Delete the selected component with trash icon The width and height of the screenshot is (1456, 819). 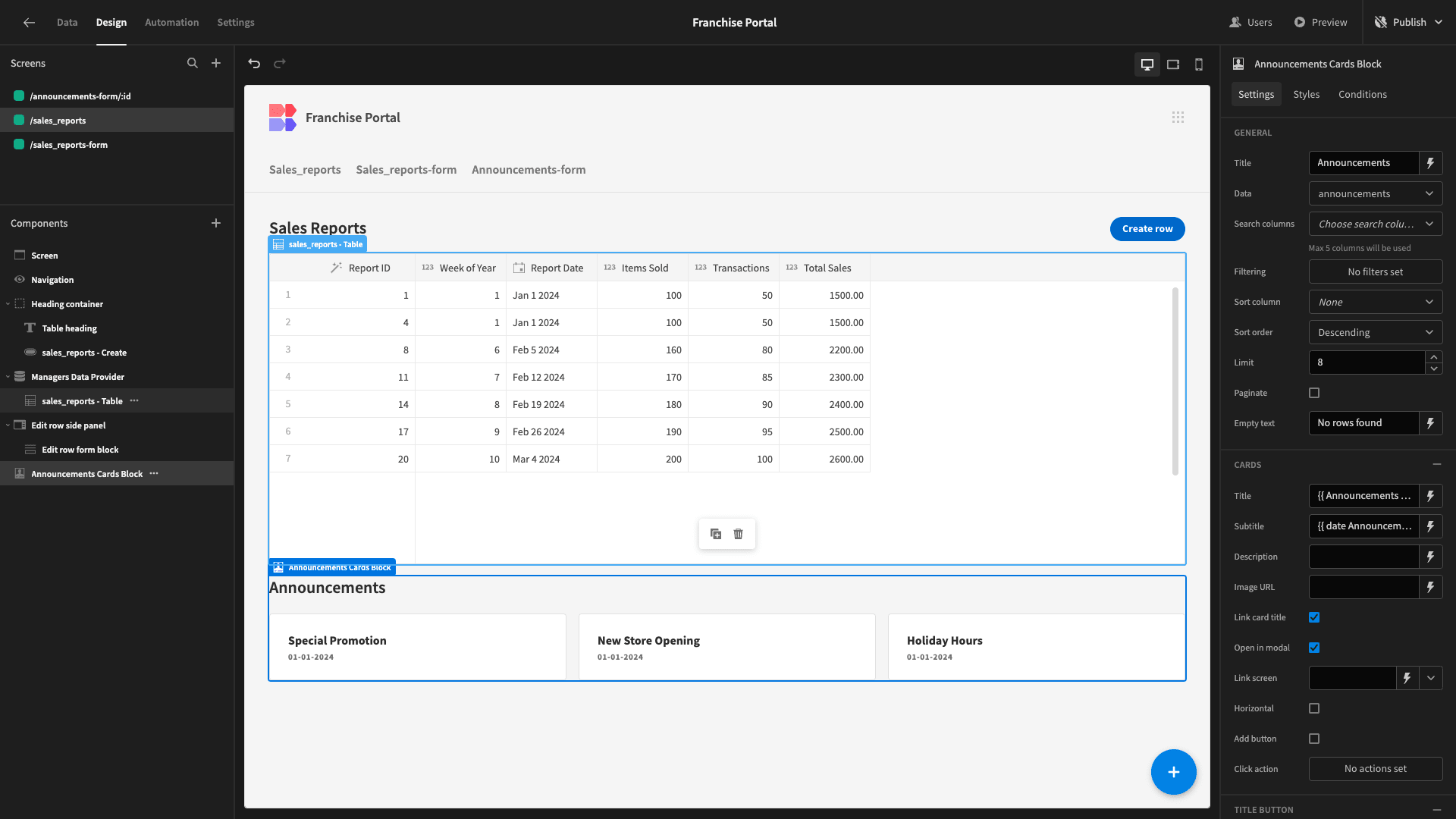(x=739, y=534)
